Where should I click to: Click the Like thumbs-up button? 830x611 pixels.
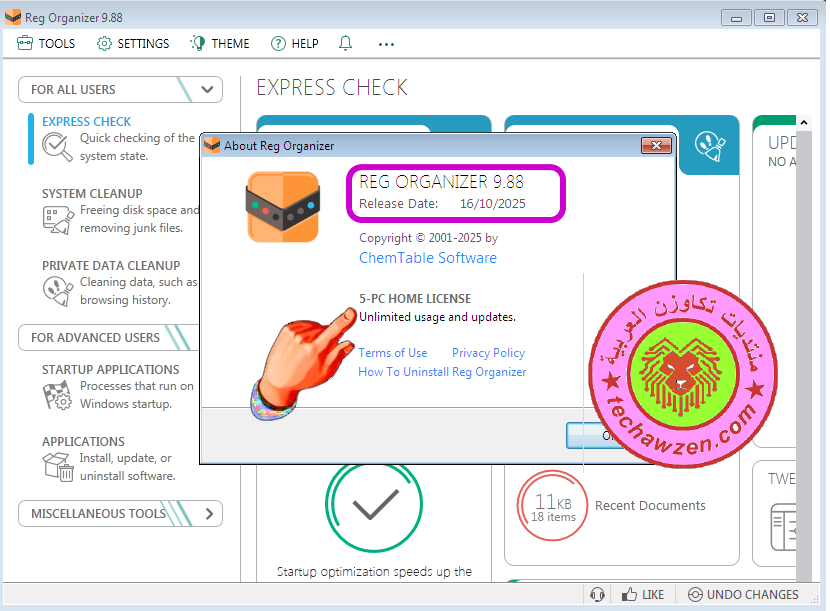[643, 595]
